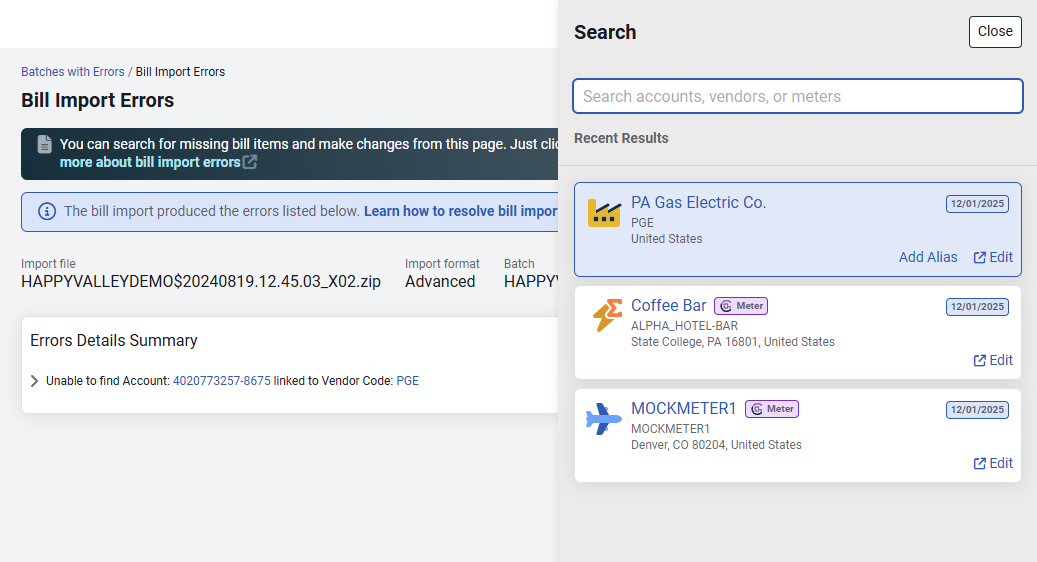Screen dimensions: 1037x562
Task: Click the Meter badge on Coffee Bar
Action: (x=741, y=306)
